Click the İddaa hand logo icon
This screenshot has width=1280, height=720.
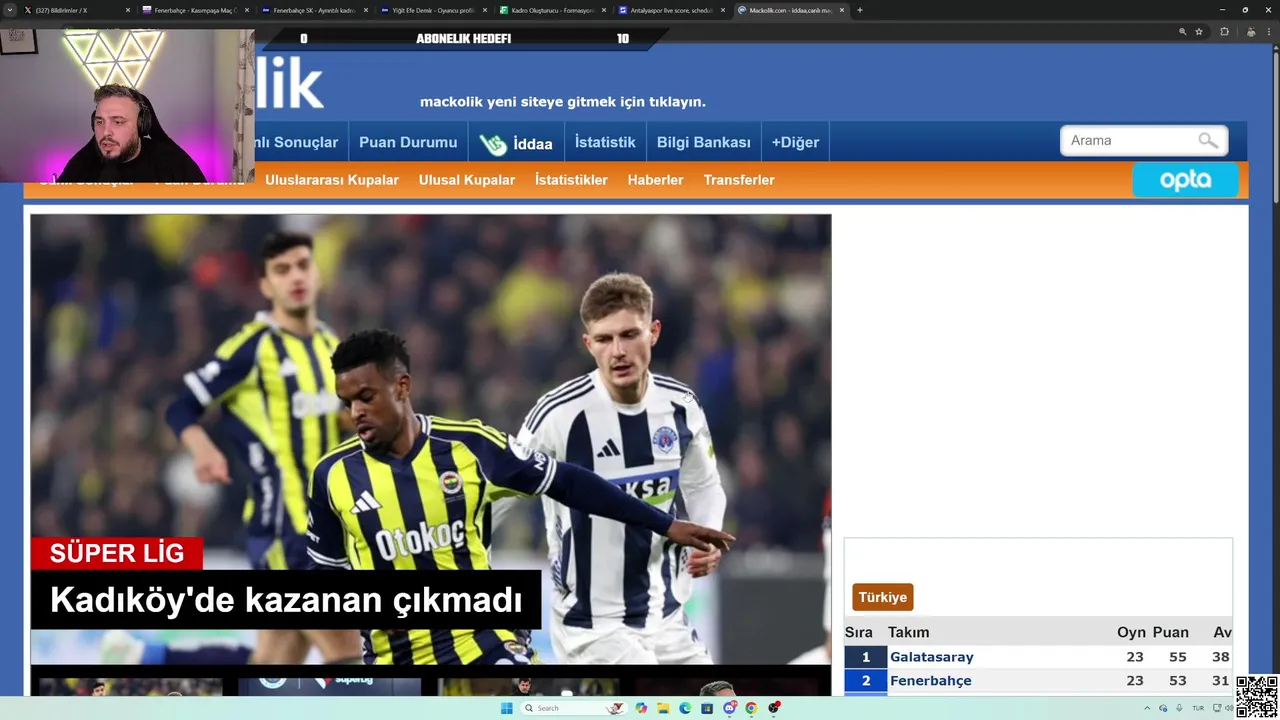(x=492, y=144)
